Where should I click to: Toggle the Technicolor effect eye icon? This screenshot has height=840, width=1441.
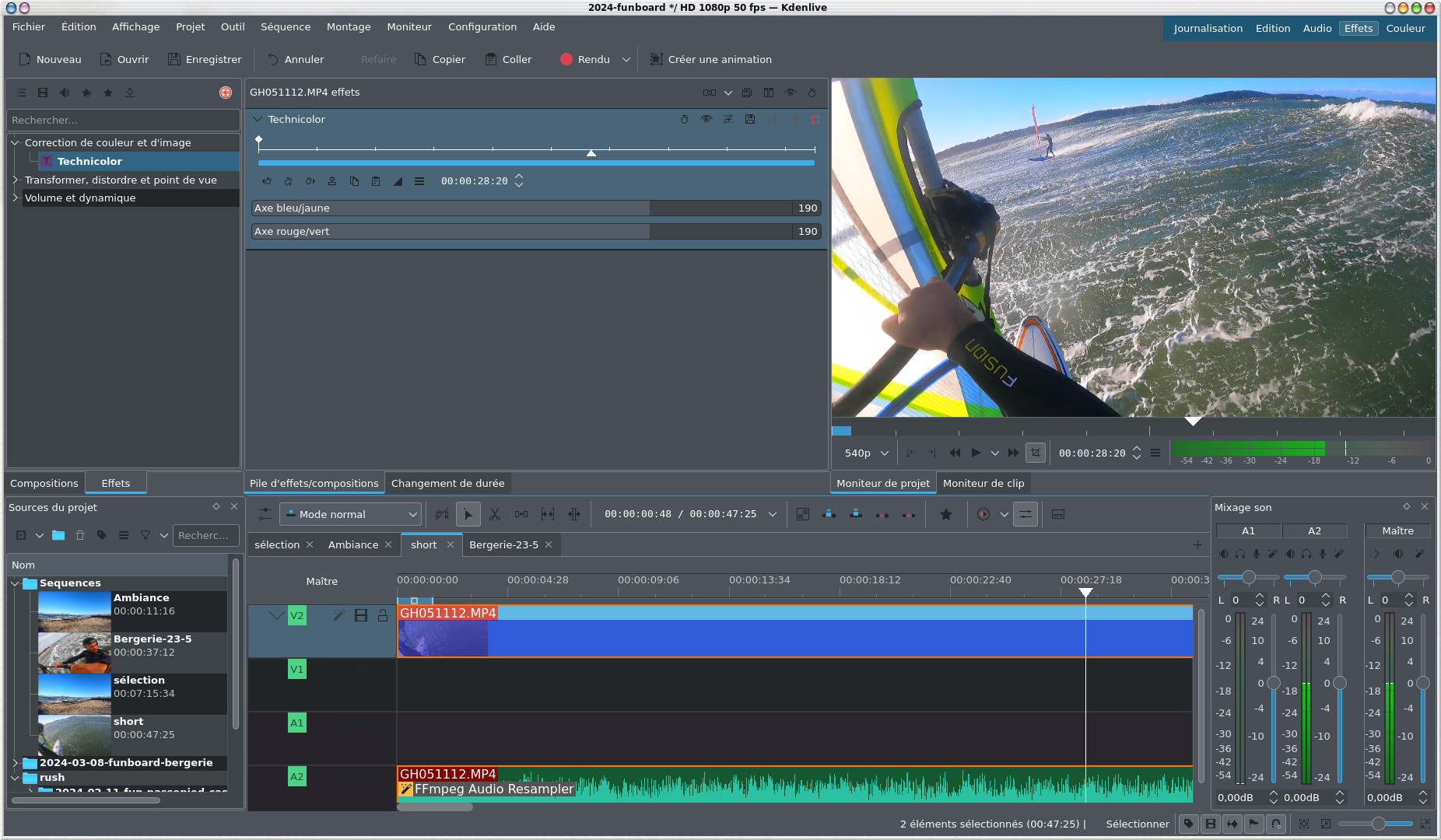pyautogui.click(x=706, y=119)
